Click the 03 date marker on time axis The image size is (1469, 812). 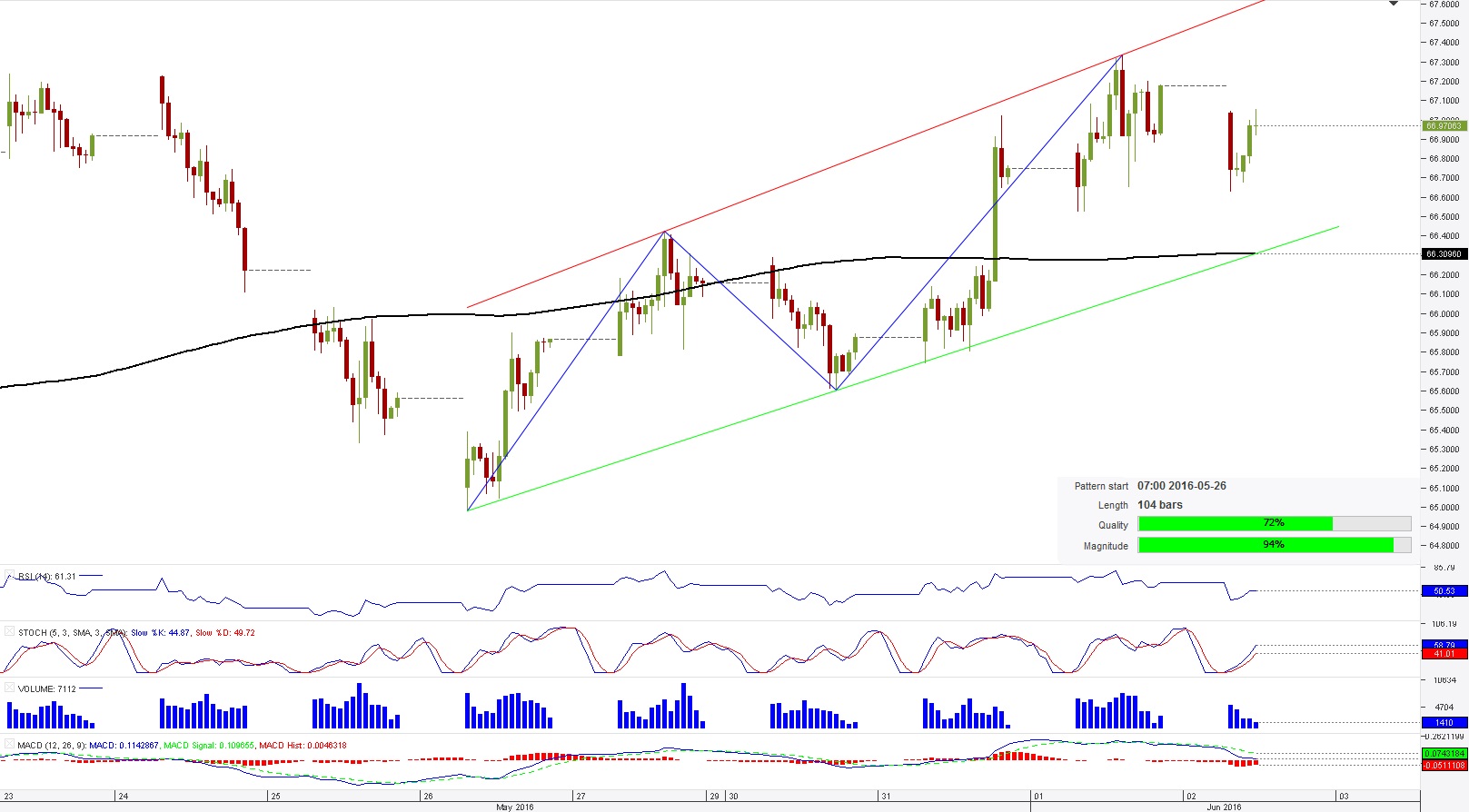pos(1344,797)
